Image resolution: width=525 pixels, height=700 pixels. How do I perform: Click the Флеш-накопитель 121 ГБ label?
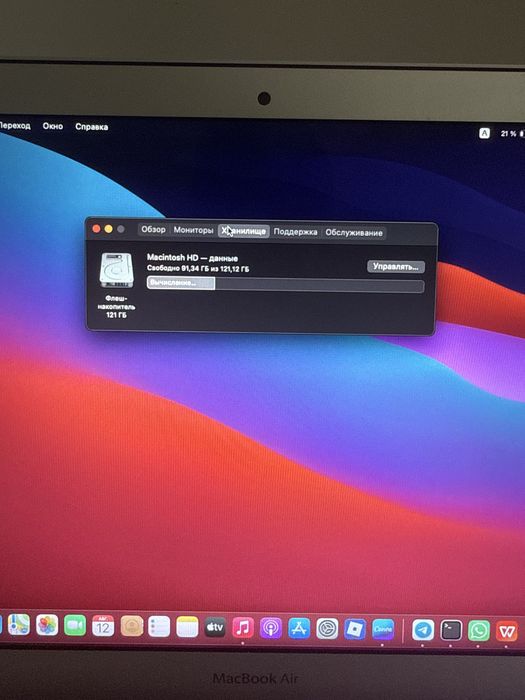coord(116,306)
